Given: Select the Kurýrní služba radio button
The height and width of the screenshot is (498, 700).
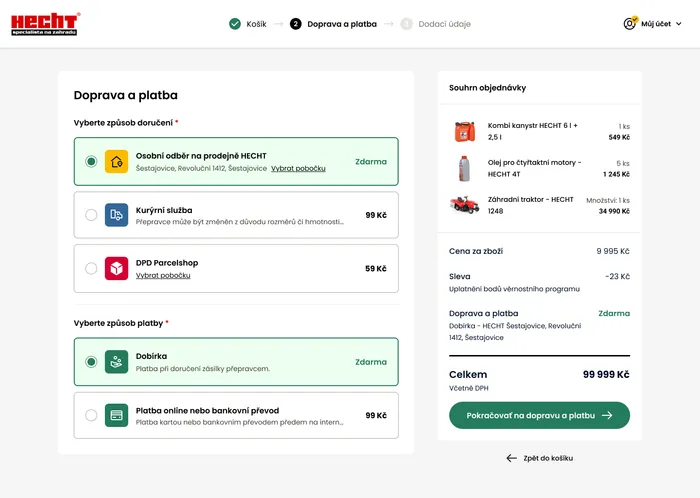Looking at the screenshot, I should point(91,215).
